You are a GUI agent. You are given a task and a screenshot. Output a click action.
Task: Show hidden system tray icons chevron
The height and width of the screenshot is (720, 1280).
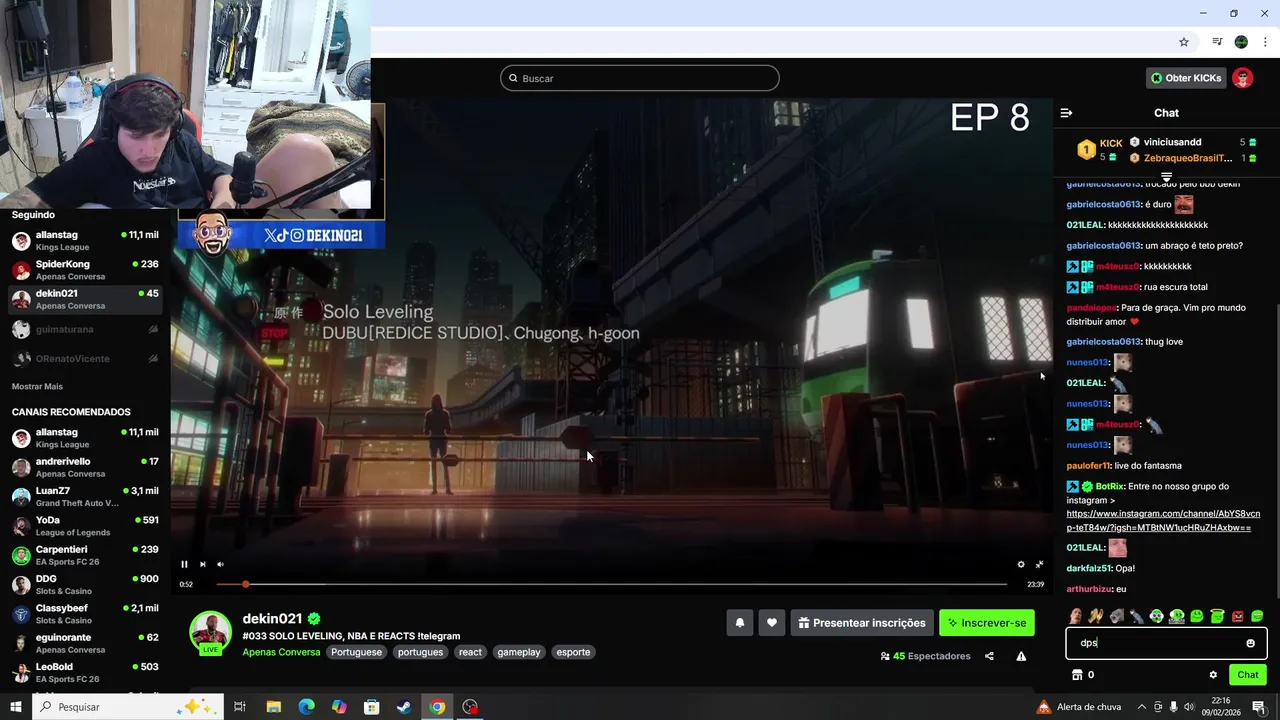click(1142, 707)
